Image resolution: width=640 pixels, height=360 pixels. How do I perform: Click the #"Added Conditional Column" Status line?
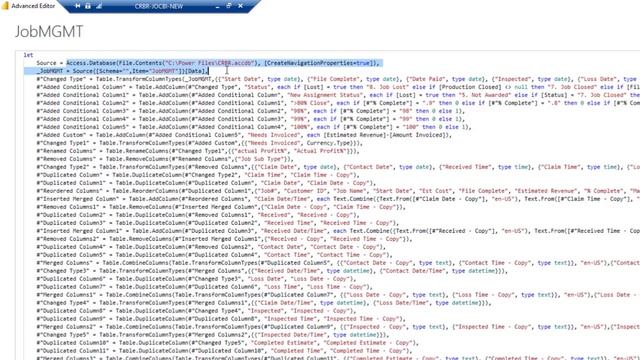pos(338,87)
